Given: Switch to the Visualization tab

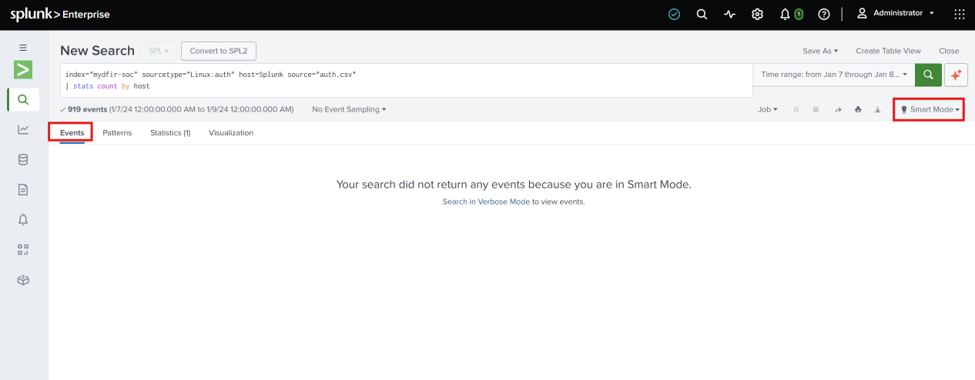Looking at the screenshot, I should (231, 133).
